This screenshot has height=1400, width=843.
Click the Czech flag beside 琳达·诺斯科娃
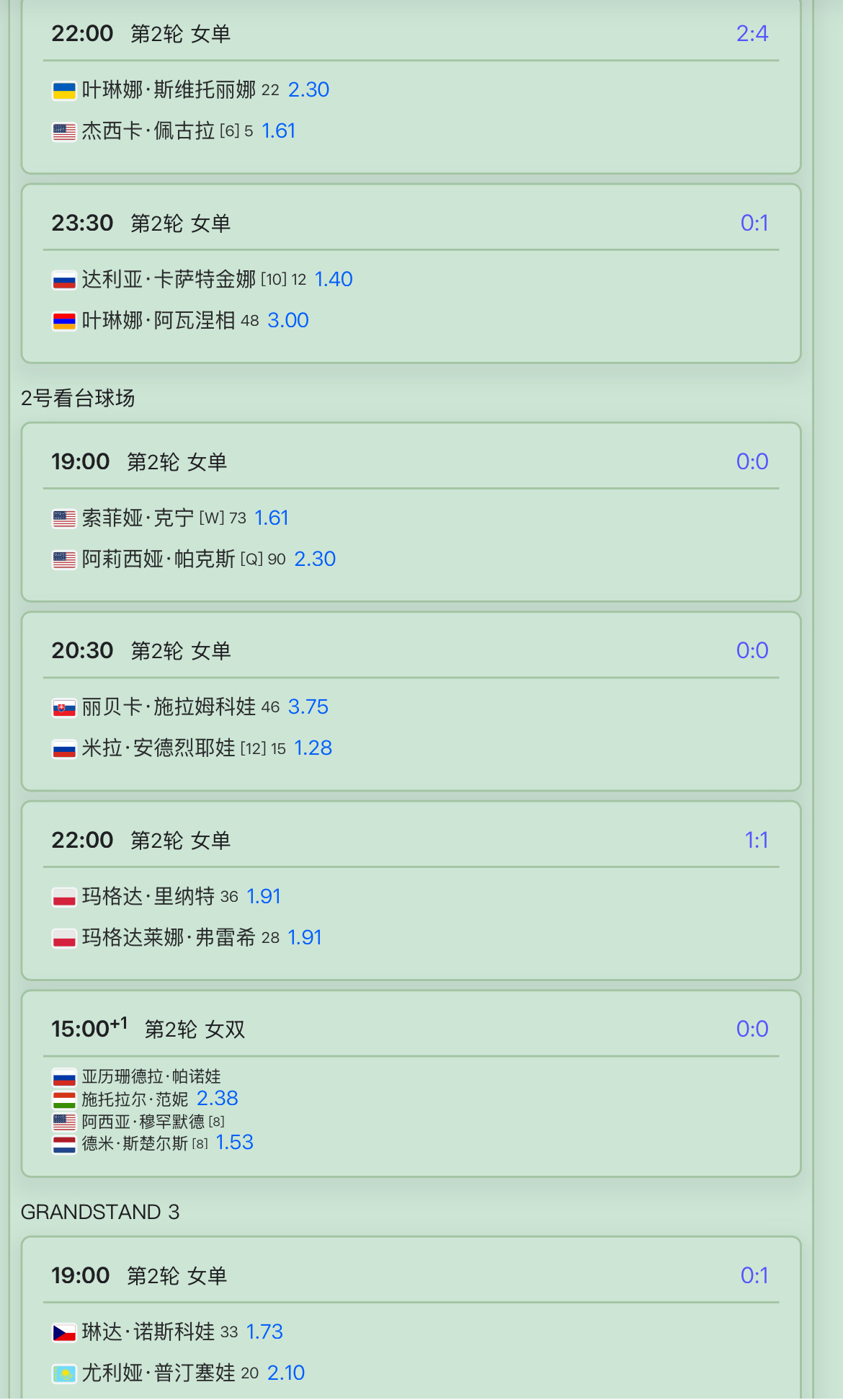[64, 1333]
